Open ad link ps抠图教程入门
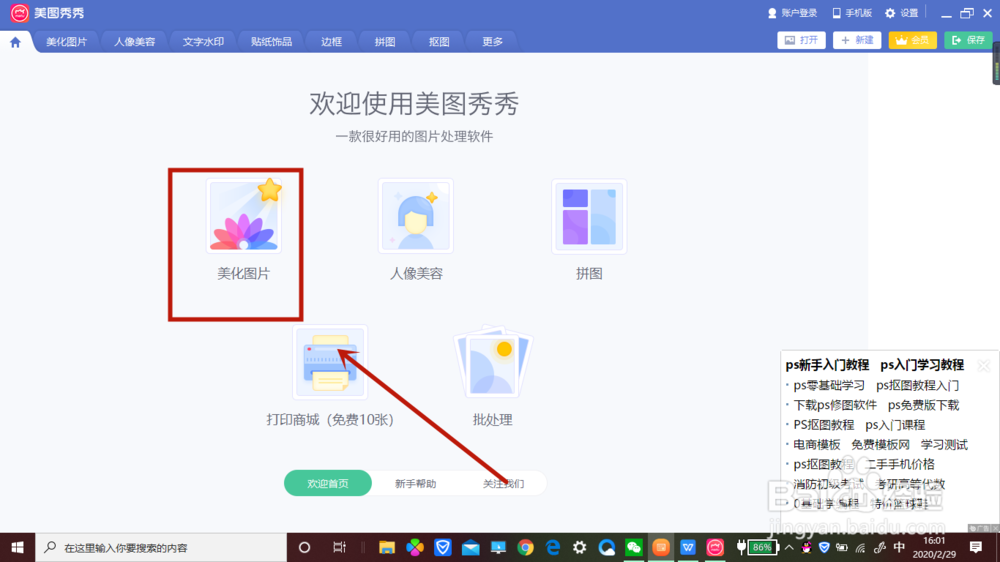The image size is (1000, 562). (x=917, y=385)
